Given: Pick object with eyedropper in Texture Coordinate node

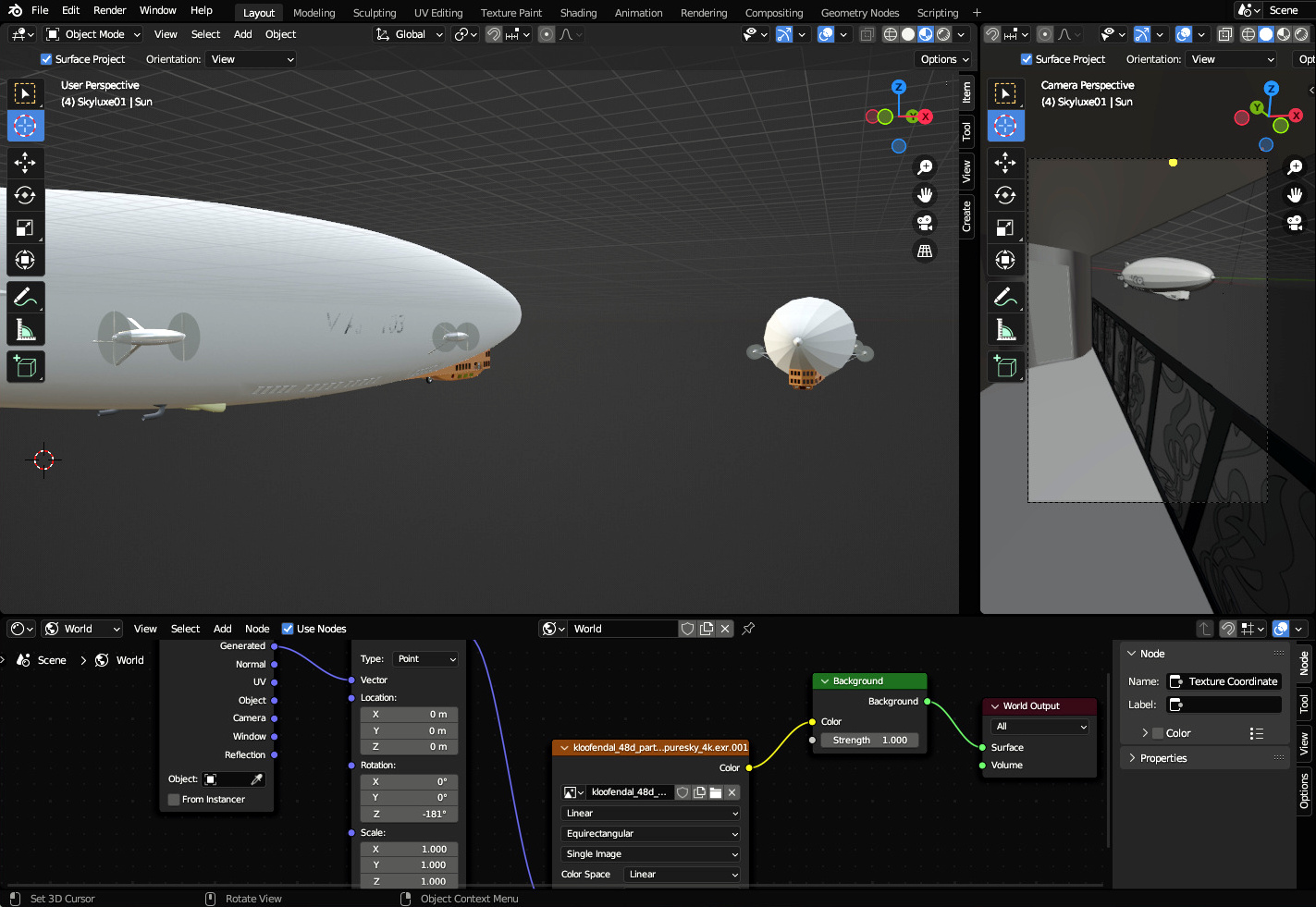Looking at the screenshot, I should 257,779.
